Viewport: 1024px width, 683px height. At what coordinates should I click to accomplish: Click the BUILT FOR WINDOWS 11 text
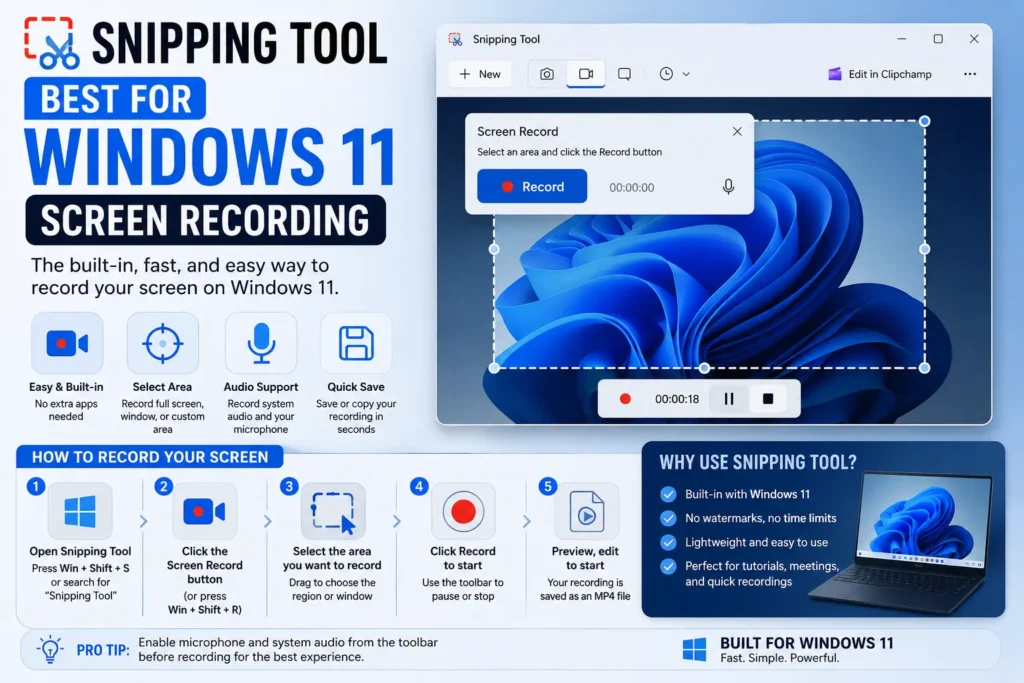(807, 643)
